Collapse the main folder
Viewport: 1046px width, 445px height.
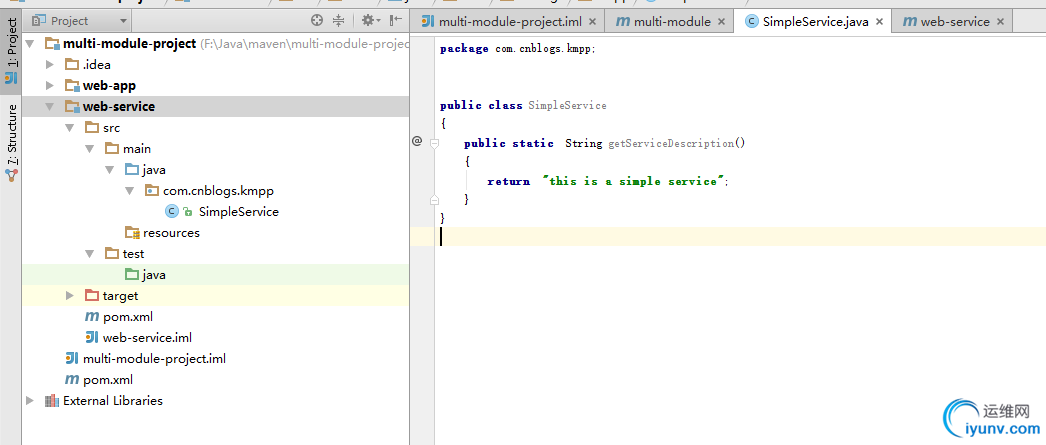pyautogui.click(x=89, y=149)
